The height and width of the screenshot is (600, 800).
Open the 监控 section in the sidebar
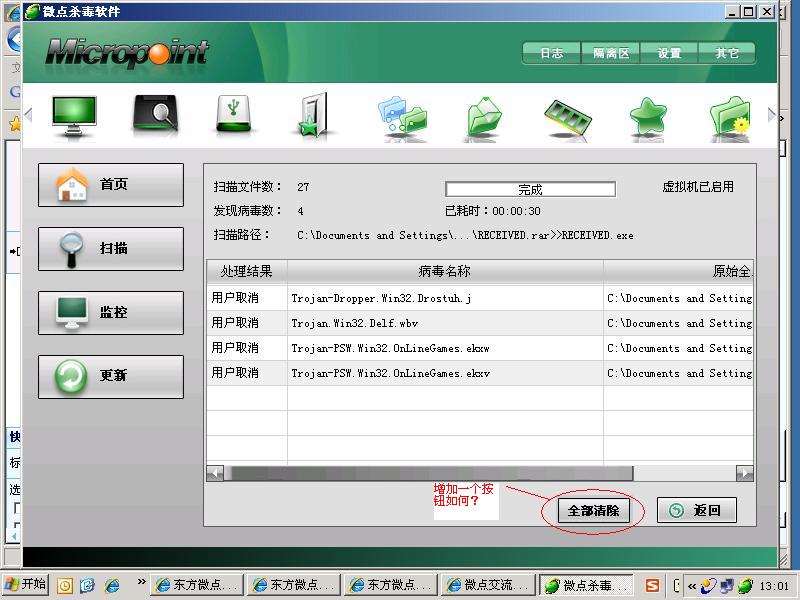coord(111,313)
